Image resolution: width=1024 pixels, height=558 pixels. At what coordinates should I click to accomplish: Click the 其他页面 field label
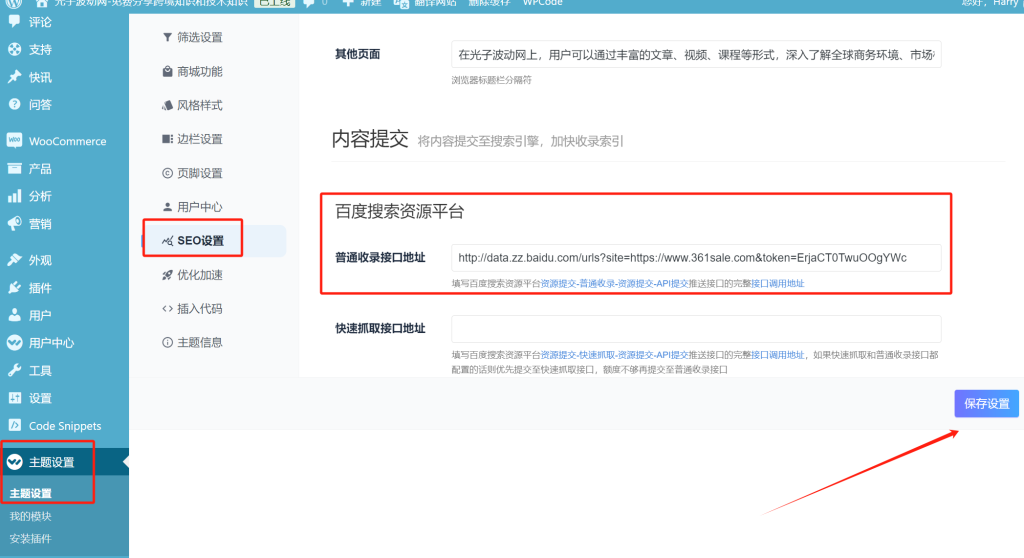point(357,54)
